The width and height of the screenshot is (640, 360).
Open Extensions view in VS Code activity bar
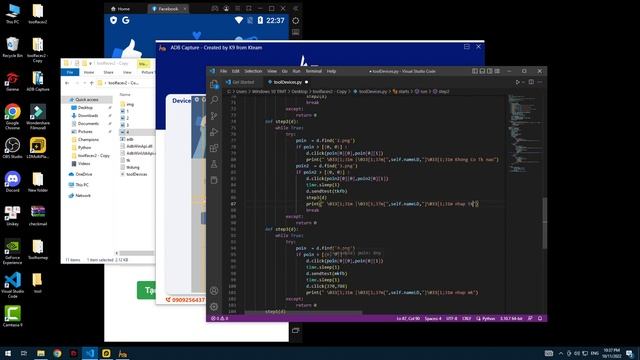[214, 148]
